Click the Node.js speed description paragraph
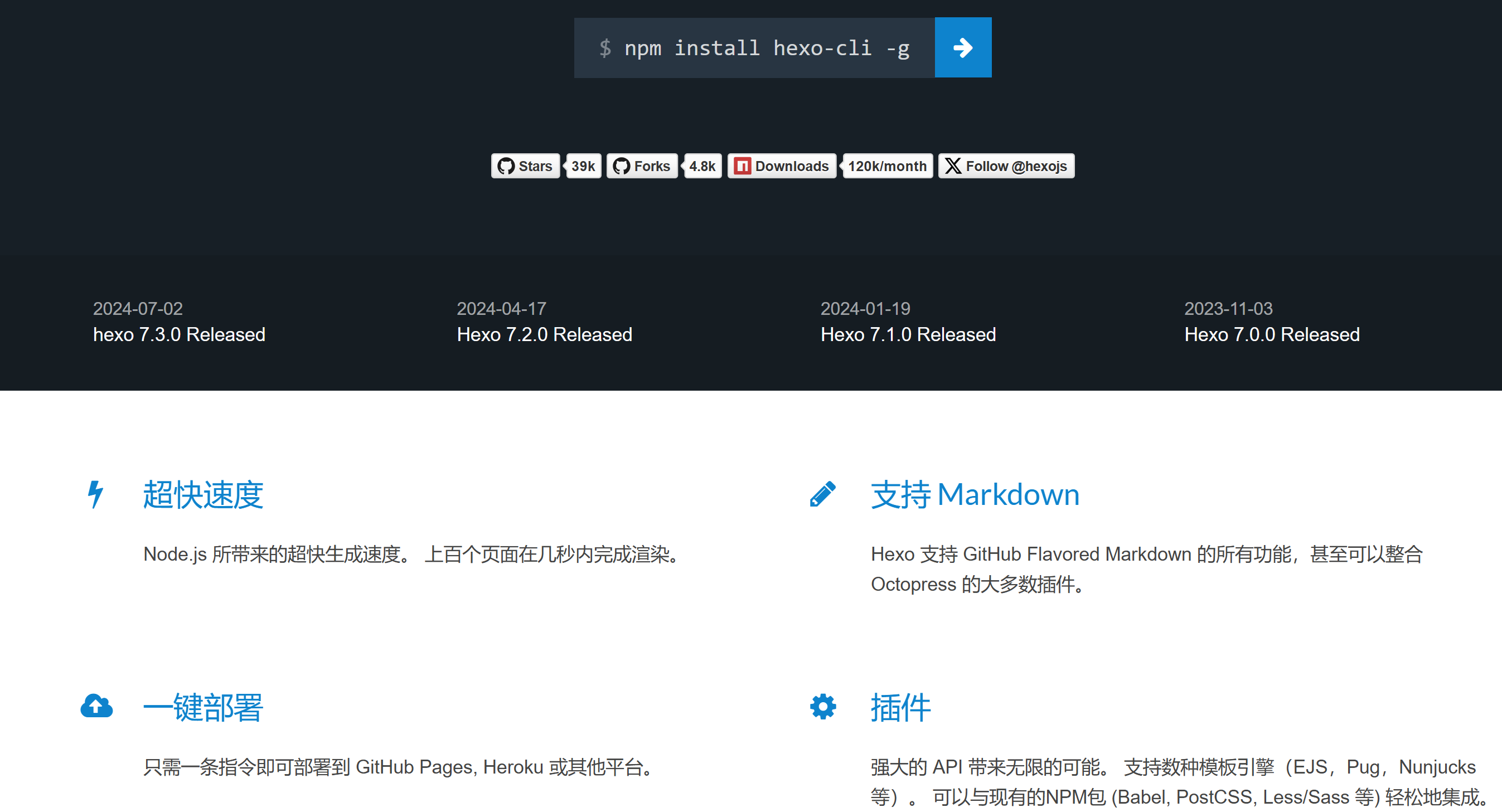The height and width of the screenshot is (812, 1502). point(413,554)
